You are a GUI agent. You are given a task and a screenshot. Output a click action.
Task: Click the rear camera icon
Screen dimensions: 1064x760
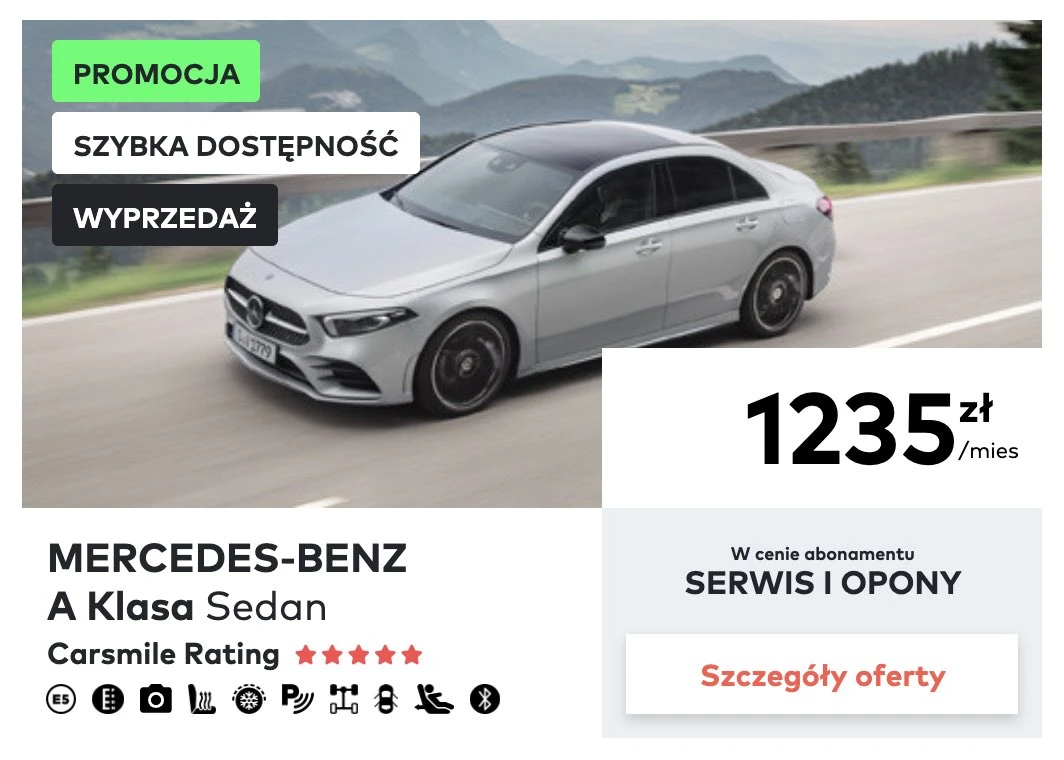[x=155, y=699]
